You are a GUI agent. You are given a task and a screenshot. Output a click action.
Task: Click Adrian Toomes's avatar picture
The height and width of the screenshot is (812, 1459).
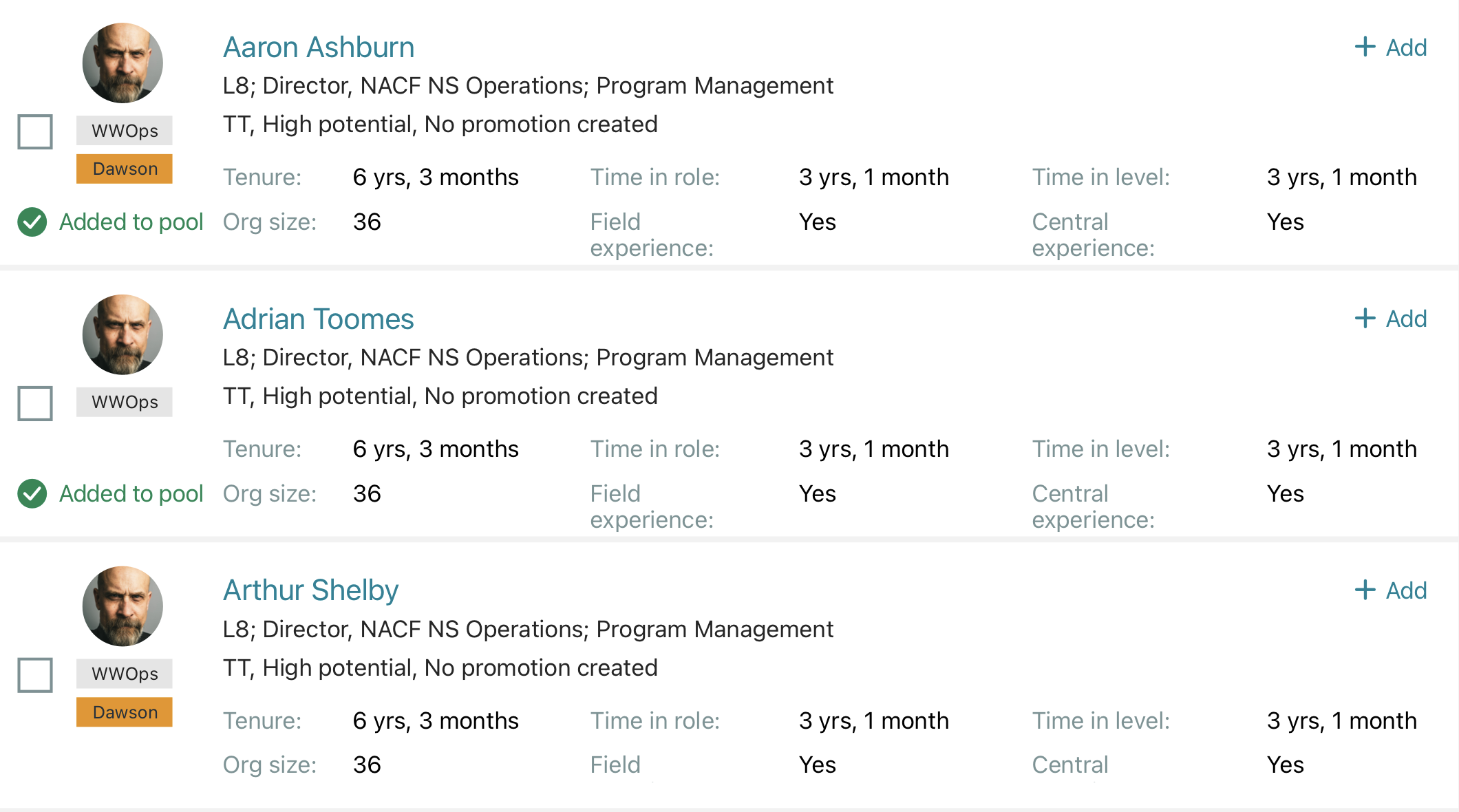point(123,335)
